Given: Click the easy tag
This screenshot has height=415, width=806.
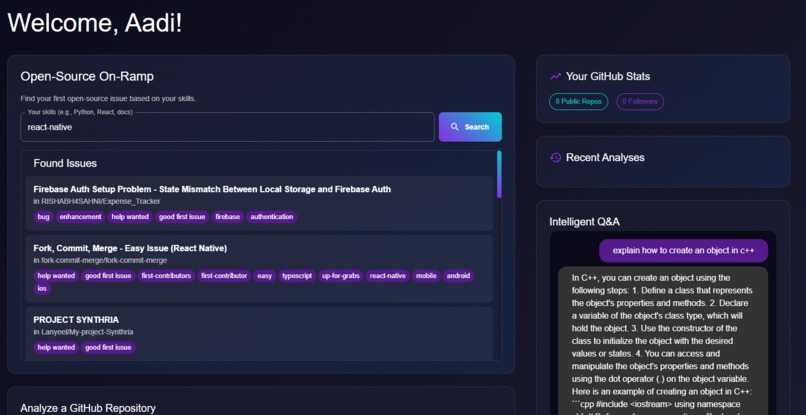Looking at the screenshot, I should click(265, 276).
